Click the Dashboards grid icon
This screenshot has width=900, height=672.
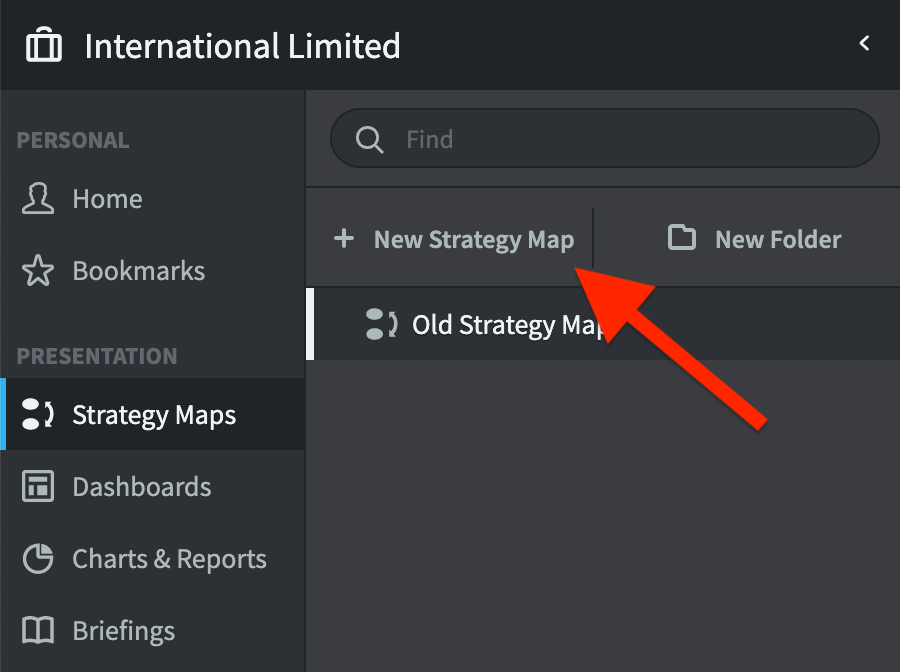point(37,486)
